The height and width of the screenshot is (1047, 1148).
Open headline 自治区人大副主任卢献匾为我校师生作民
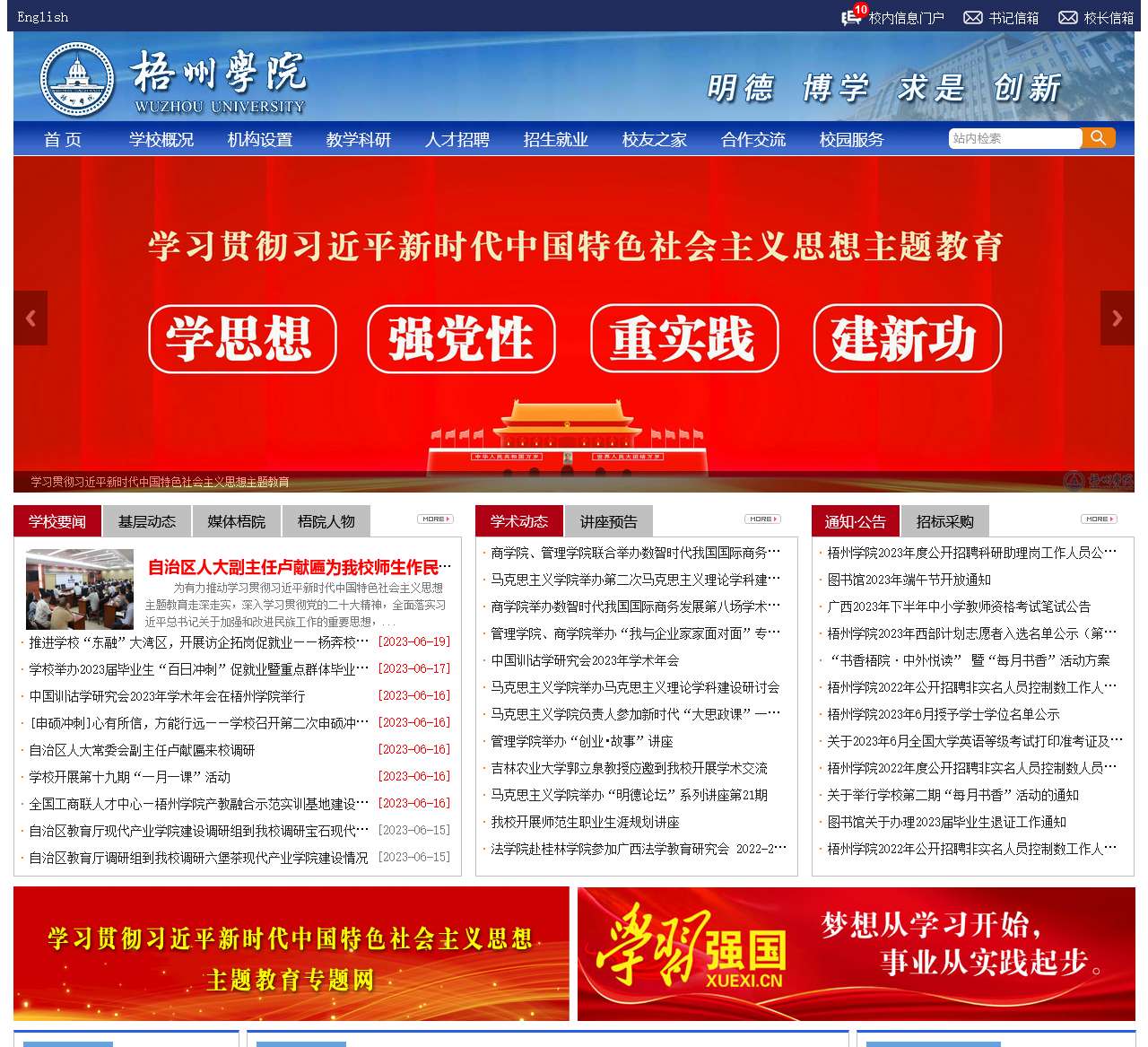pos(300,567)
